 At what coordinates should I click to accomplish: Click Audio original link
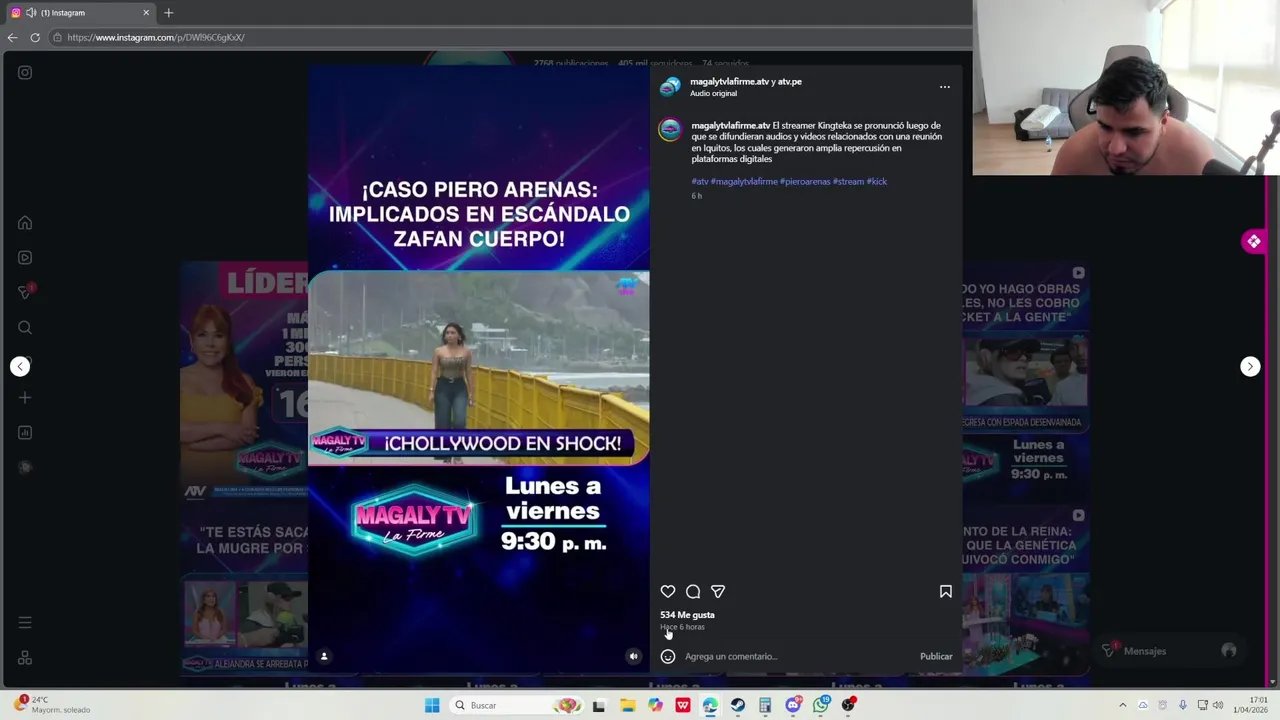(713, 93)
